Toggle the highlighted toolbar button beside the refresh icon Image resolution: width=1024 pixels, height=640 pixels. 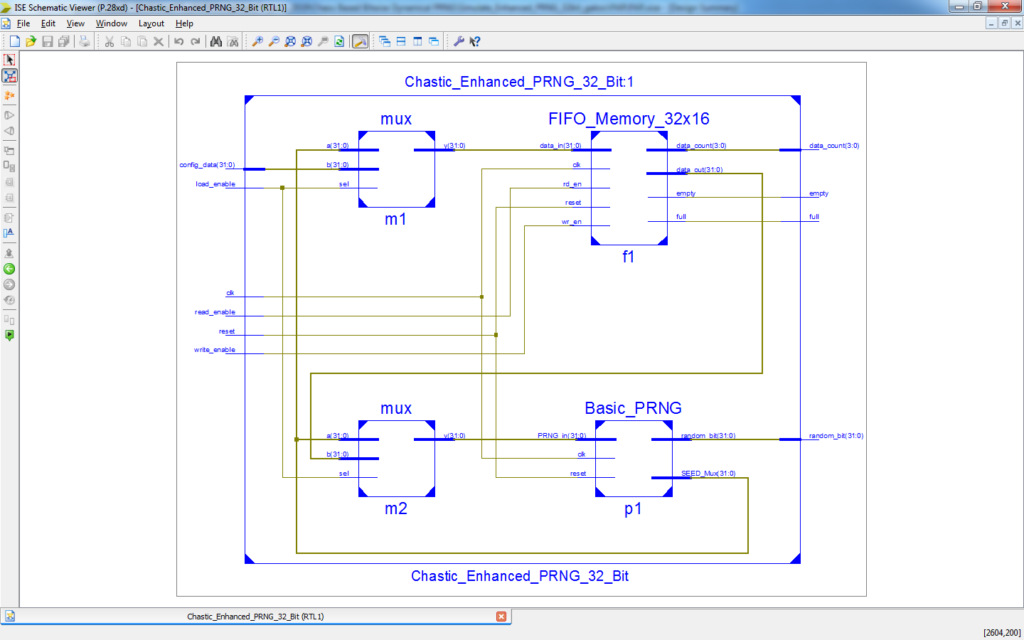point(359,42)
